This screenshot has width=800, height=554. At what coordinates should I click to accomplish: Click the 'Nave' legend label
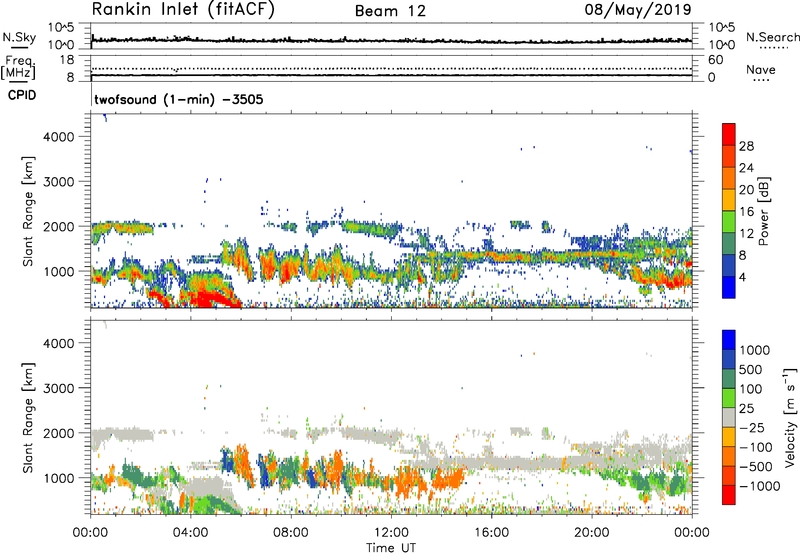click(x=761, y=69)
